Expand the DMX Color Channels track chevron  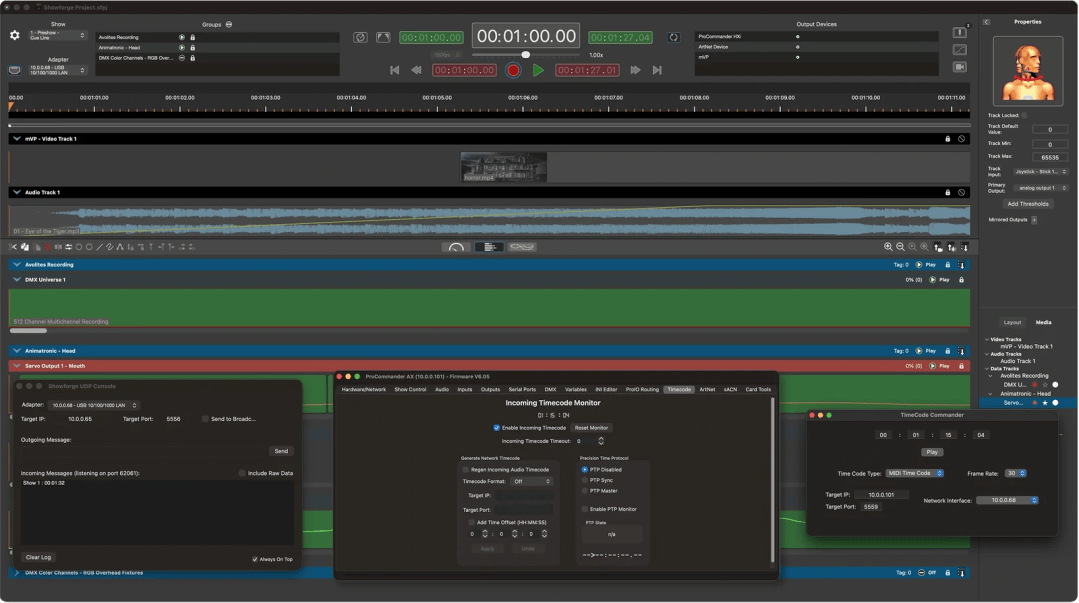click(17, 573)
